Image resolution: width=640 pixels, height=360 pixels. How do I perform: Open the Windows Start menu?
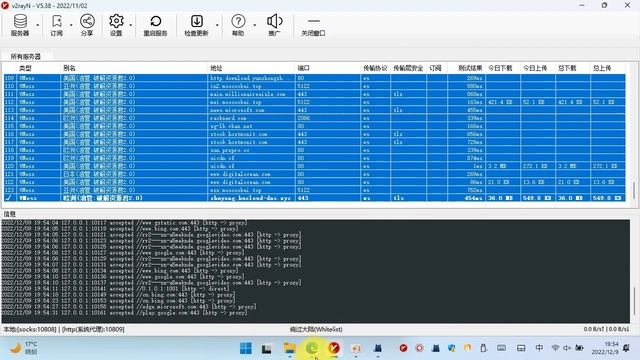pos(246,348)
